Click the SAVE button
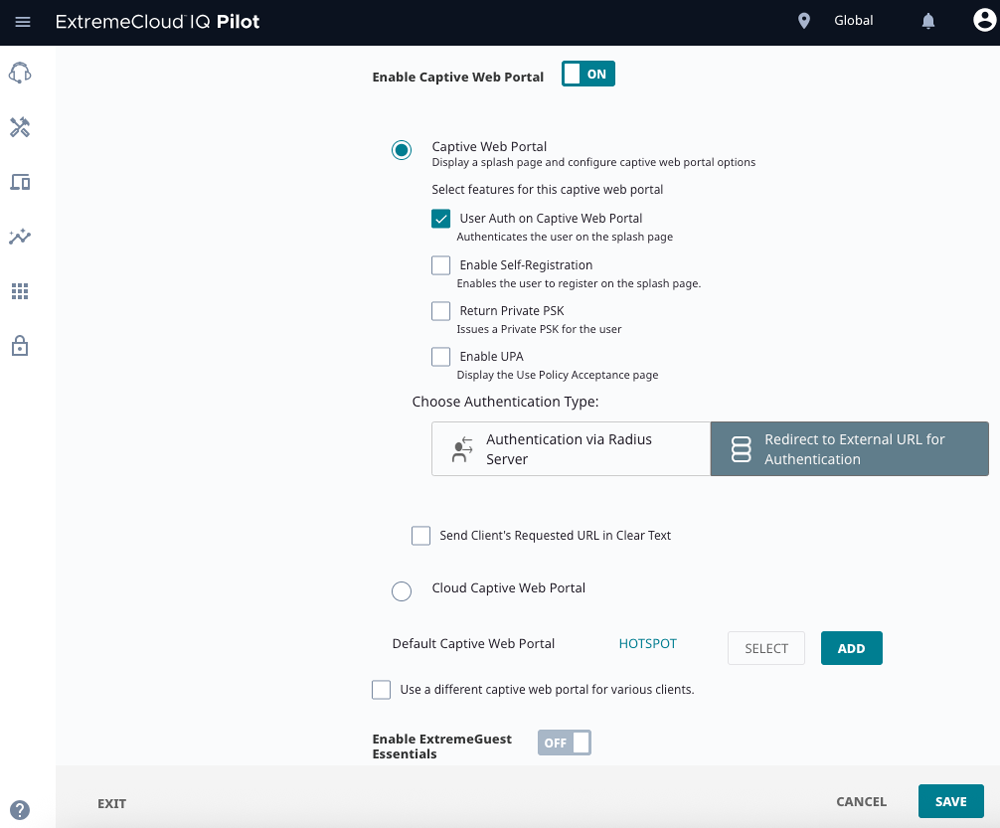This screenshot has width=1000, height=828. click(950, 801)
